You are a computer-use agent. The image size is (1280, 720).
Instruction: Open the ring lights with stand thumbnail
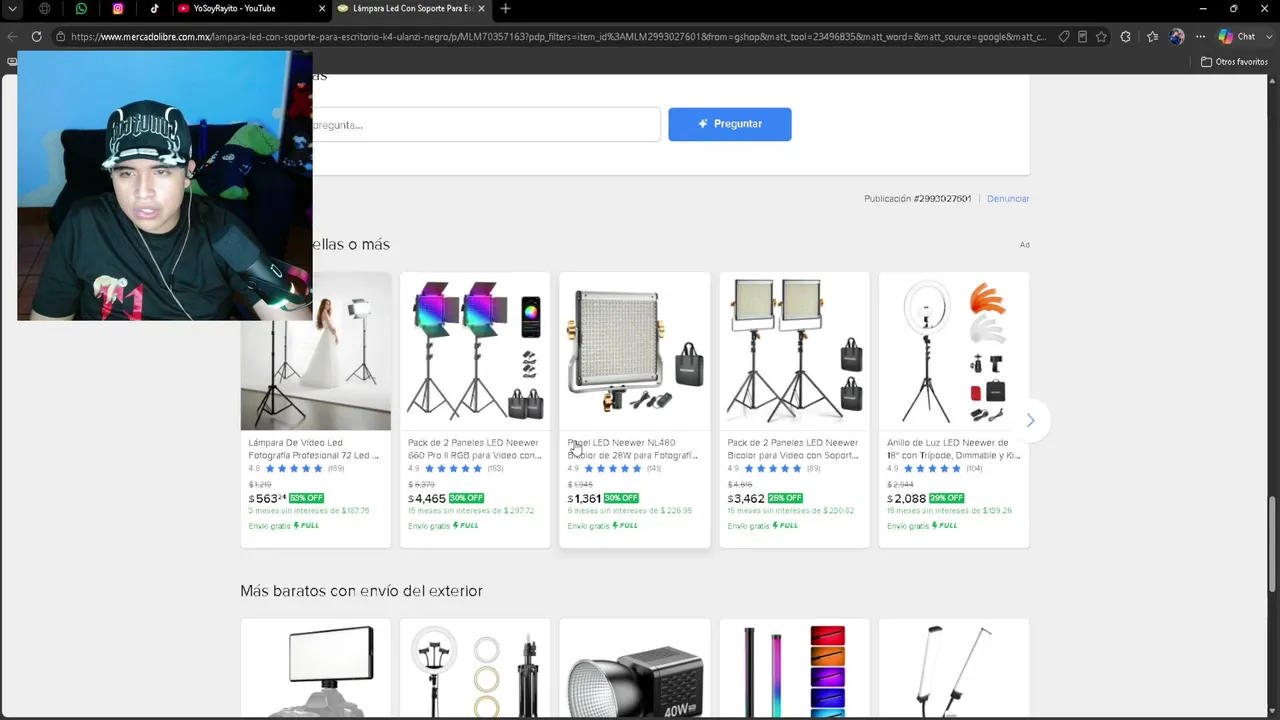475,668
